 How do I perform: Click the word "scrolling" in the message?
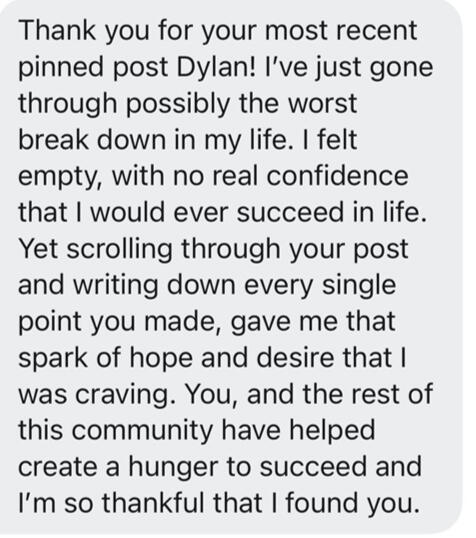point(119,250)
